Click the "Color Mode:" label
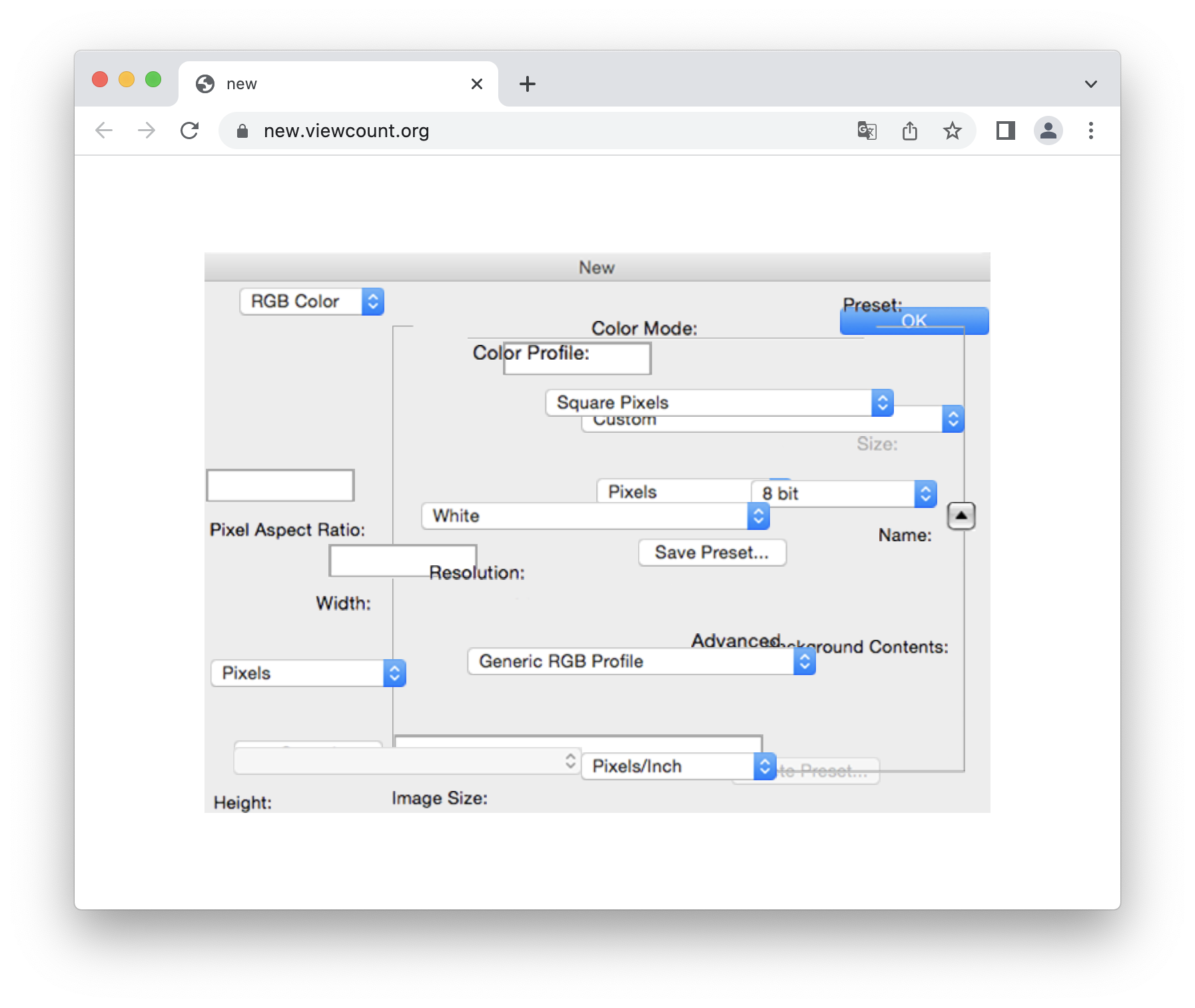Screen dimensions: 1195x1008 click(644, 328)
